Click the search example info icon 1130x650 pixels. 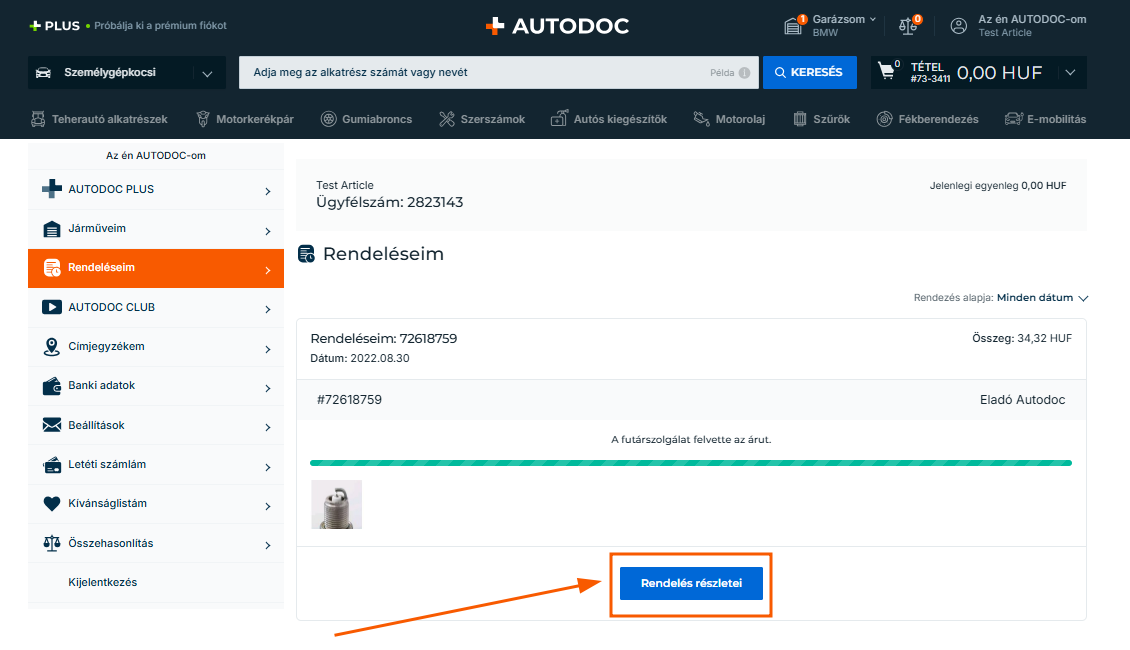pyautogui.click(x=744, y=73)
